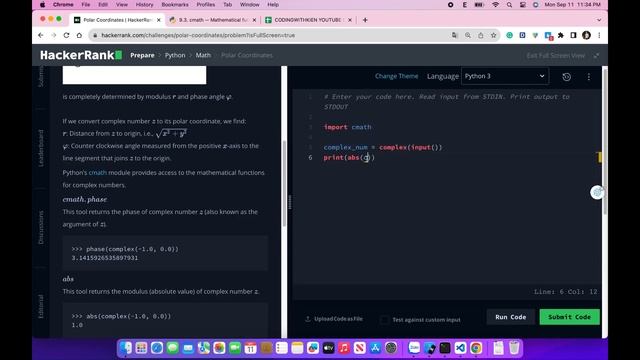Bookmark this page with the star icon
This screenshot has height=360, width=640.
pyautogui.click(x=493, y=36)
